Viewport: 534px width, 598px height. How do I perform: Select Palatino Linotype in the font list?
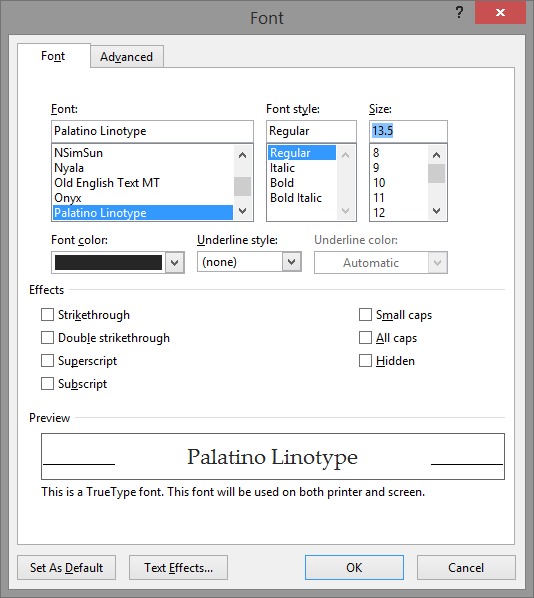click(143, 212)
